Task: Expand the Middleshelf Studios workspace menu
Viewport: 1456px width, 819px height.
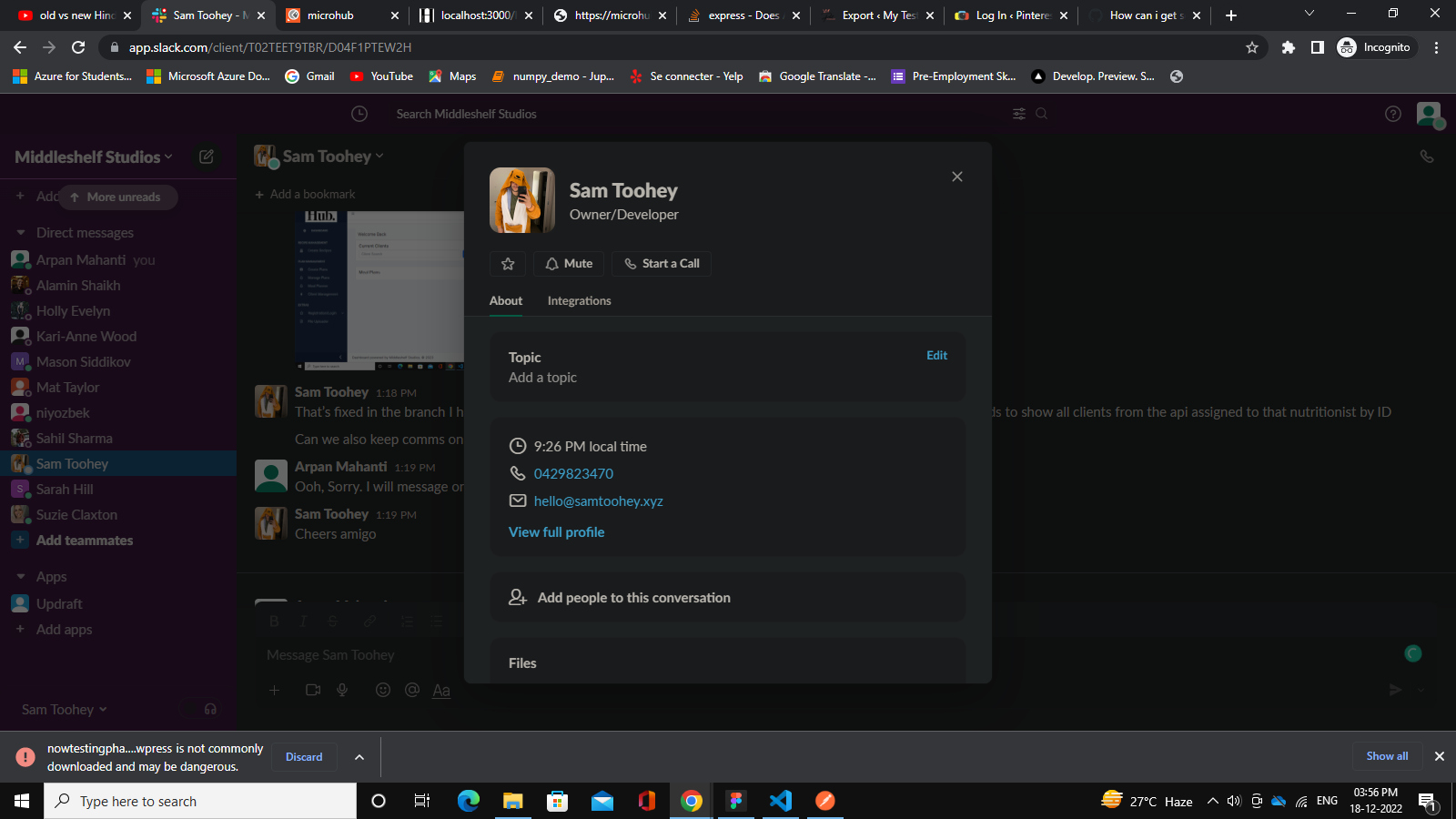Action: click(94, 157)
